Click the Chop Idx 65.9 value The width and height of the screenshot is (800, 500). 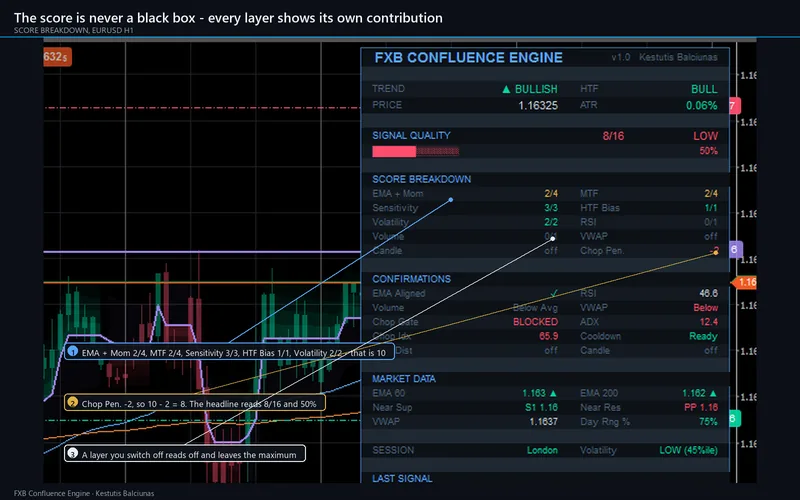[548, 336]
